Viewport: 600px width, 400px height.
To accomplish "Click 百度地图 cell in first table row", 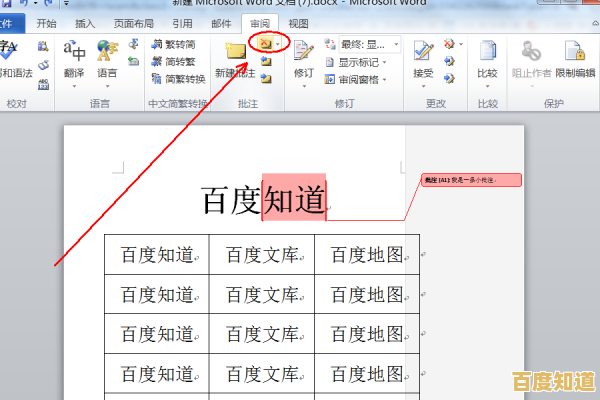I will (367, 255).
